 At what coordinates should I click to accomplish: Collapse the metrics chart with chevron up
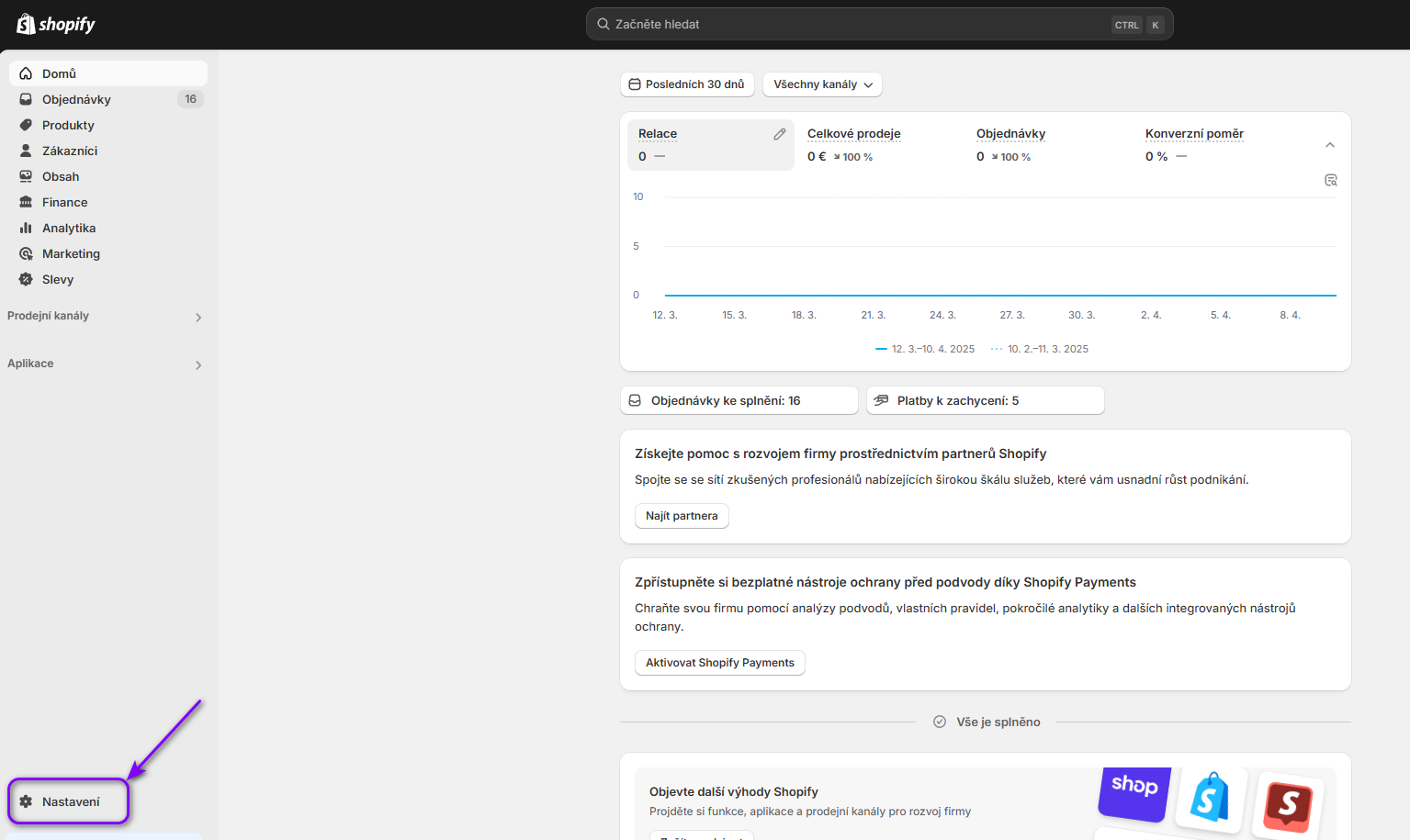(1329, 145)
